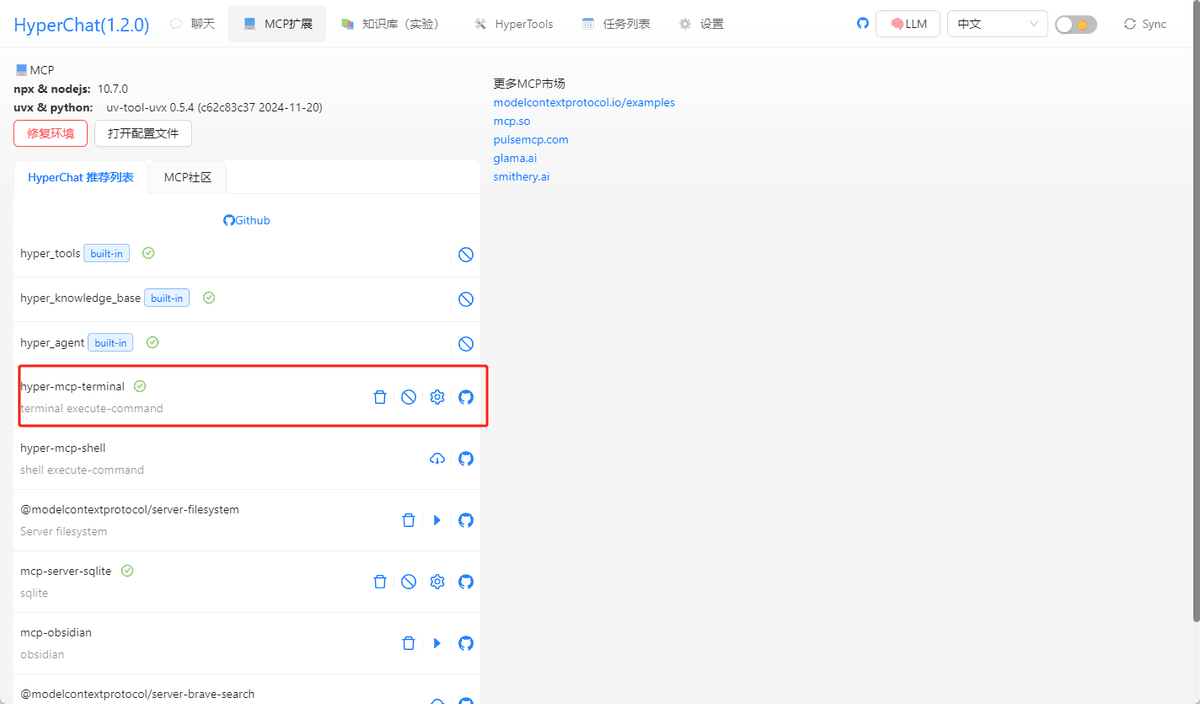
Task: Click the 'Server filesystem' description text
Action: (x=64, y=532)
